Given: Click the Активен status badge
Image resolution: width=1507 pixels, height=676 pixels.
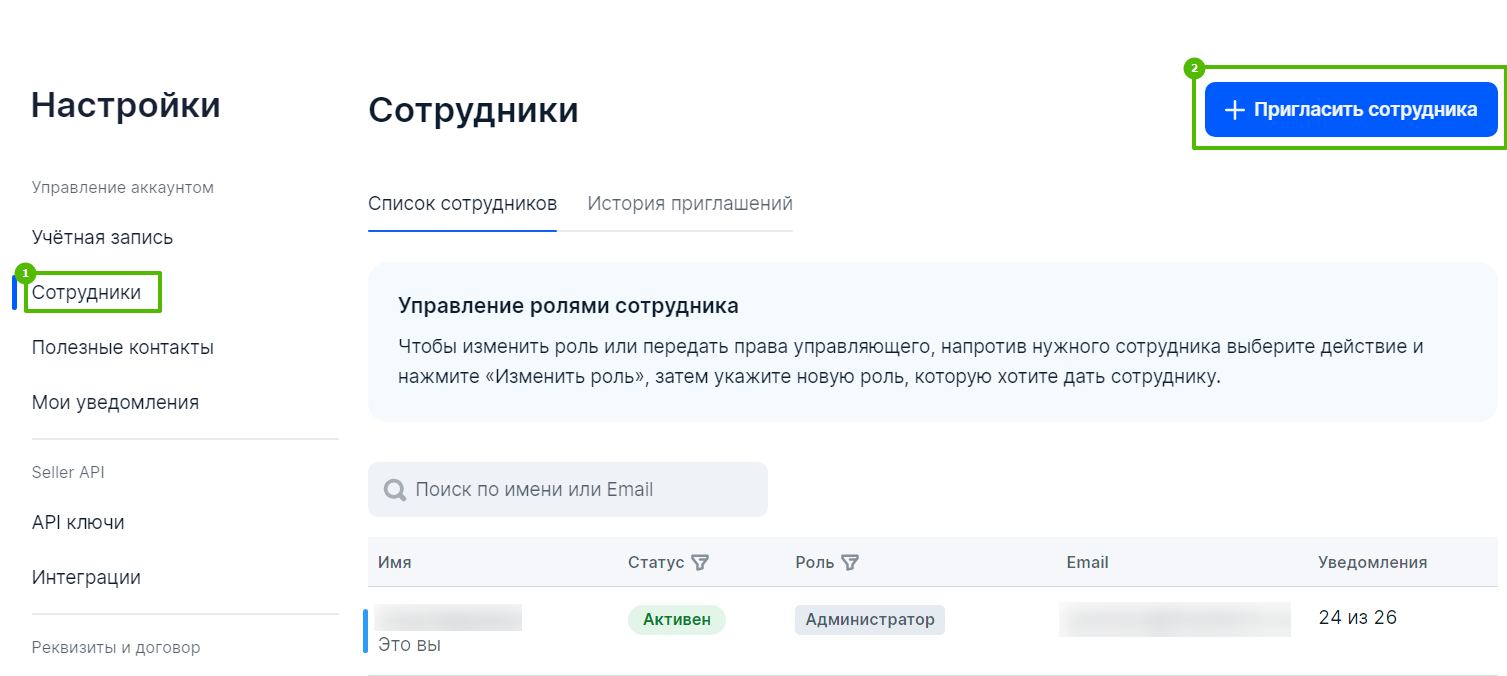Looking at the screenshot, I should coord(677,620).
